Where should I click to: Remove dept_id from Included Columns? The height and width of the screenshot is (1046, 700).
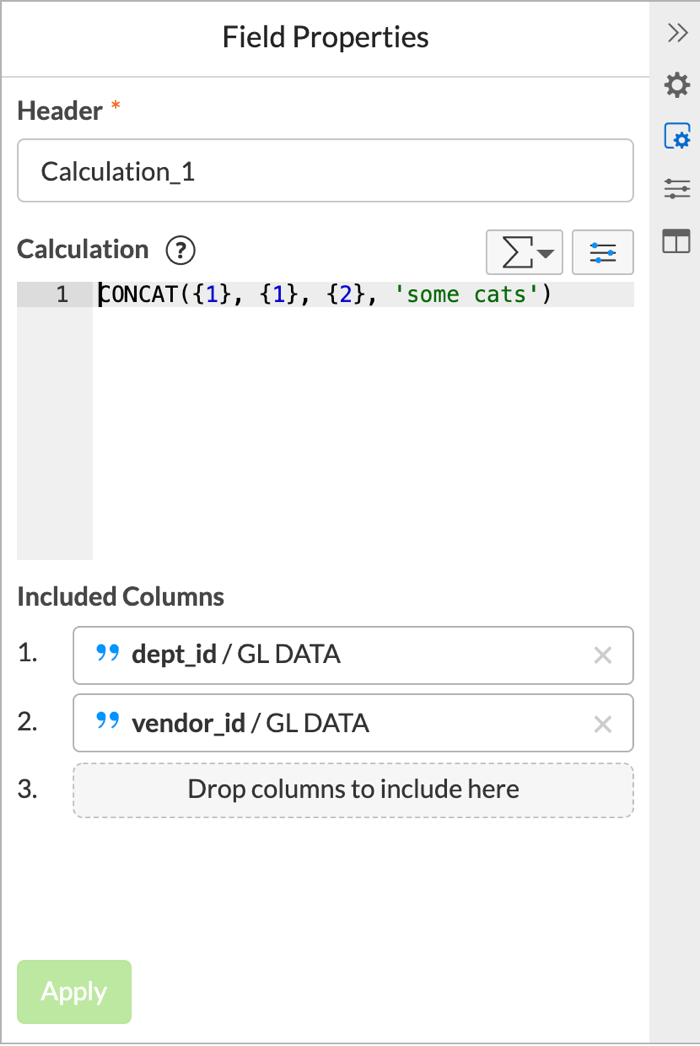click(603, 655)
